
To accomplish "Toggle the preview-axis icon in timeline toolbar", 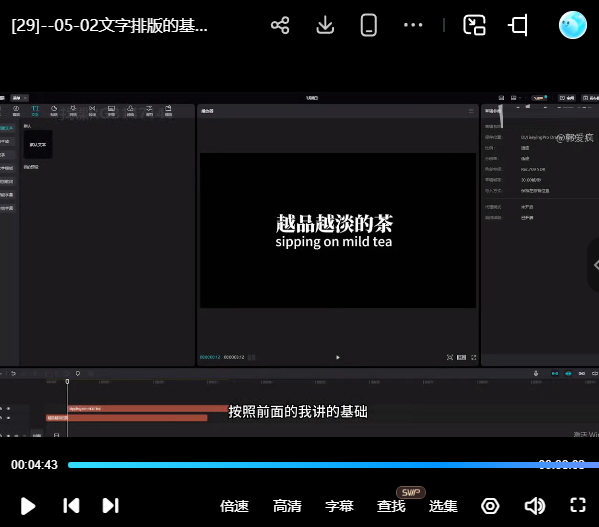I will click(594, 373).
